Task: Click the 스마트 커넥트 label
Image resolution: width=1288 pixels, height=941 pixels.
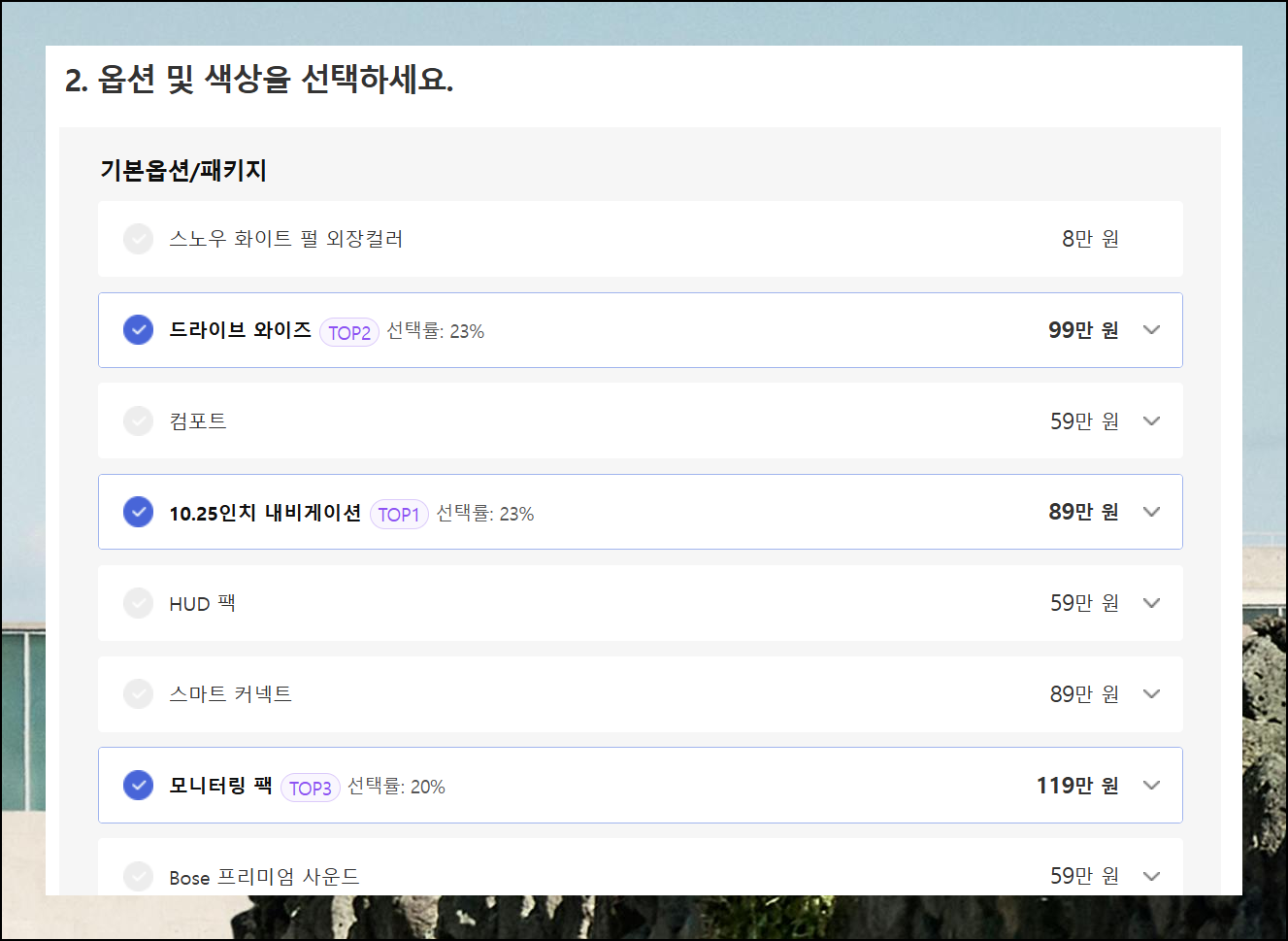Action: pos(230,694)
